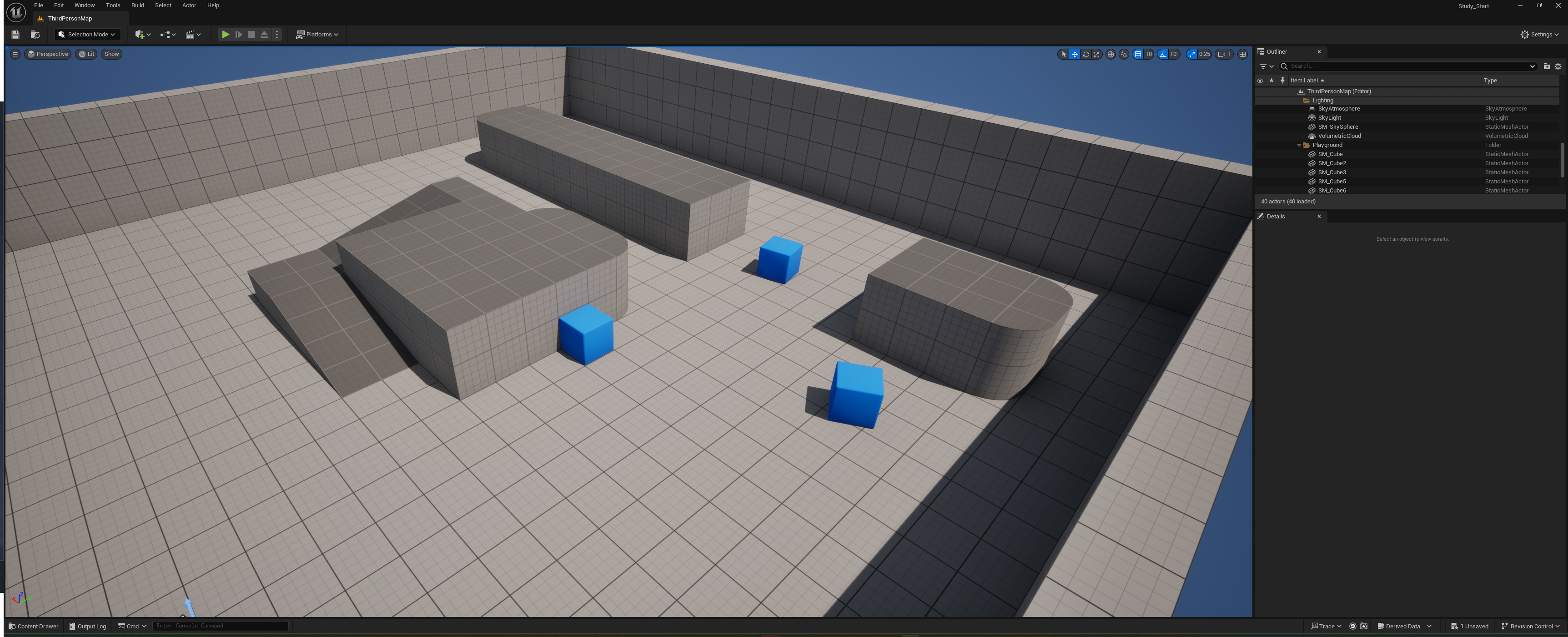Open the grid snap value 10
Image resolution: width=1568 pixels, height=637 pixels.
tap(1149, 54)
